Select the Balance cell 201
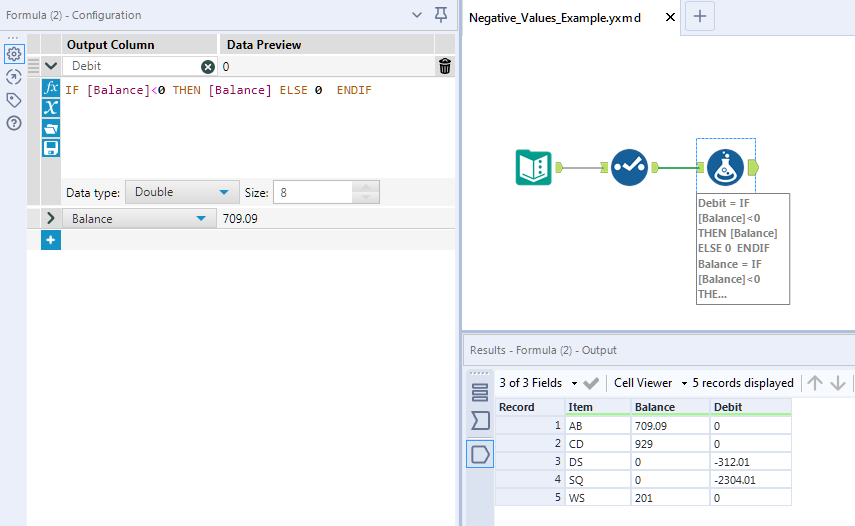The width and height of the screenshot is (855, 526). click(x=670, y=498)
